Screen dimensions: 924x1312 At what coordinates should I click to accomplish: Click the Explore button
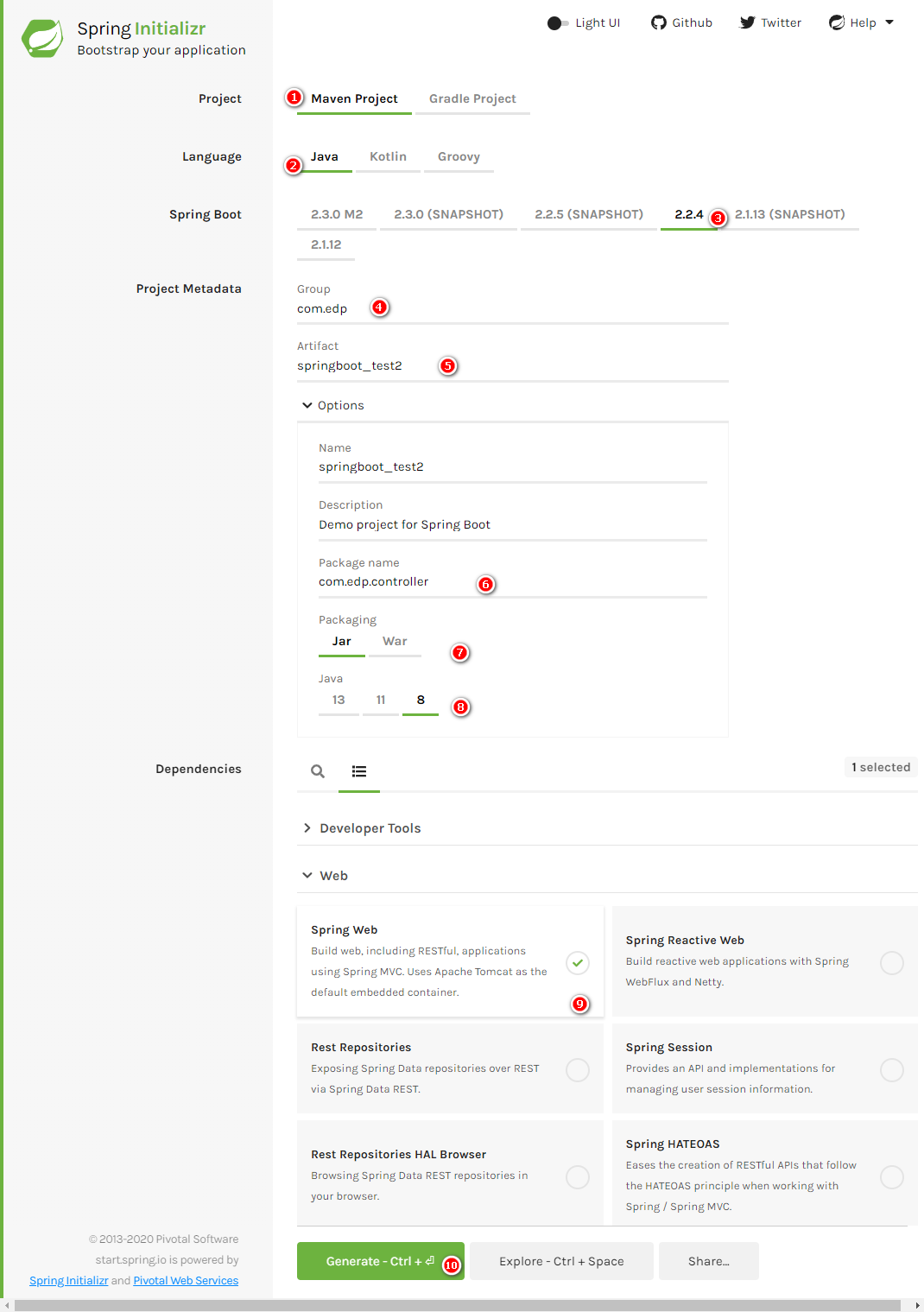(x=561, y=1261)
